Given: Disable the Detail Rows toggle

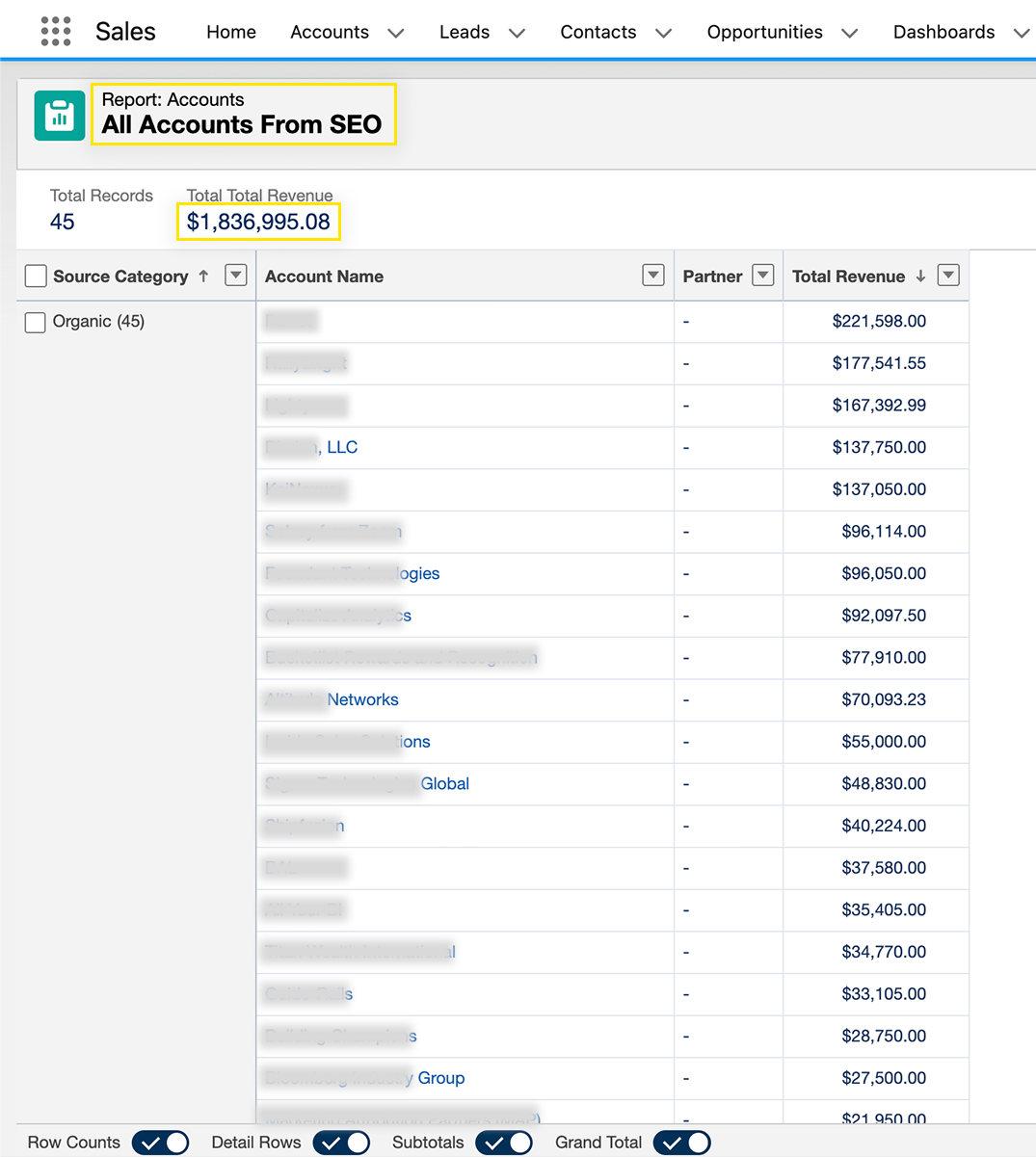Looking at the screenshot, I should pyautogui.click(x=341, y=1143).
